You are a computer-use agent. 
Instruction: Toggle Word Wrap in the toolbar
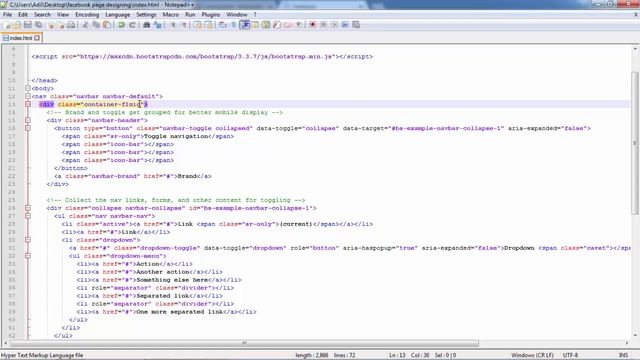coord(223,25)
